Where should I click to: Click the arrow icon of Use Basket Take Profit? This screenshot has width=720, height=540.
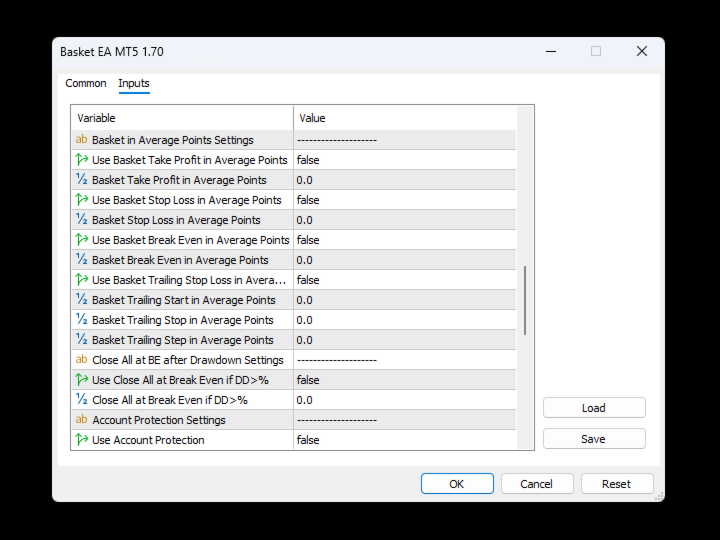tap(81, 160)
